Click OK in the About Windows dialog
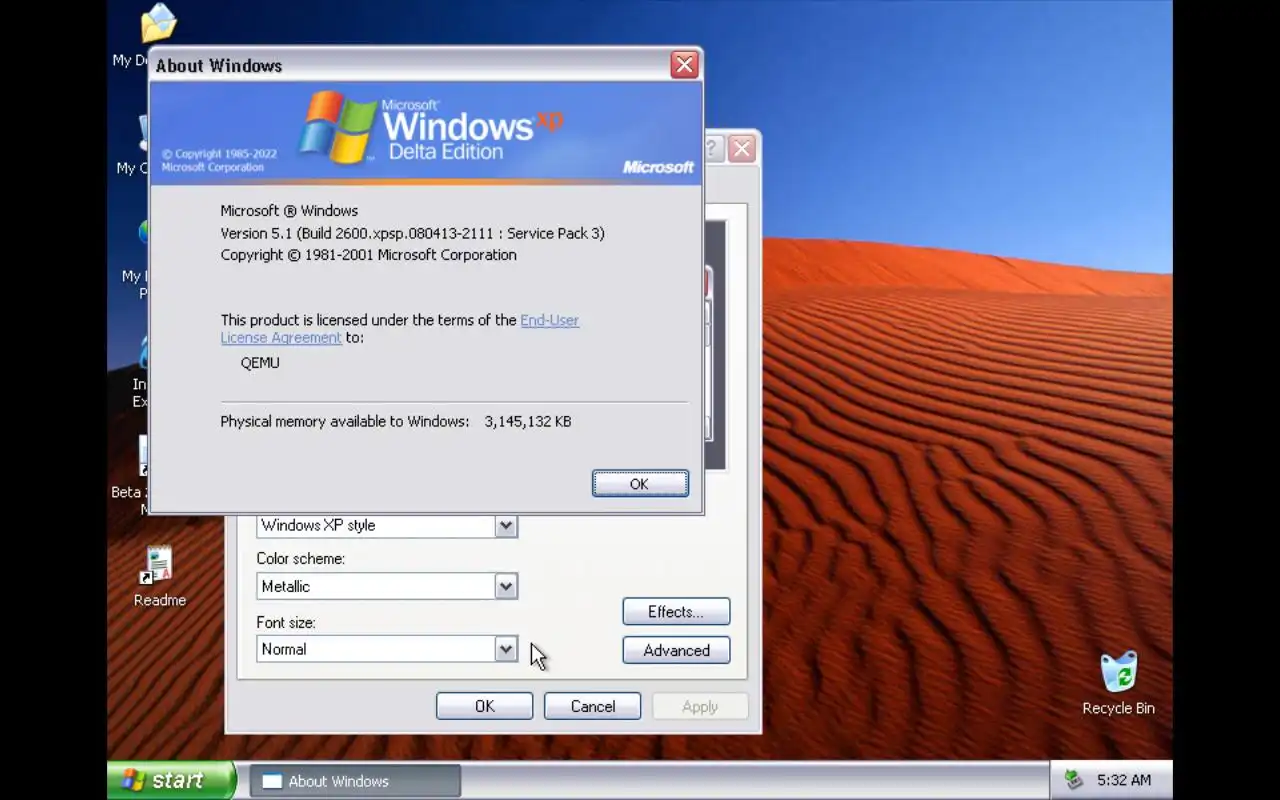 640,484
